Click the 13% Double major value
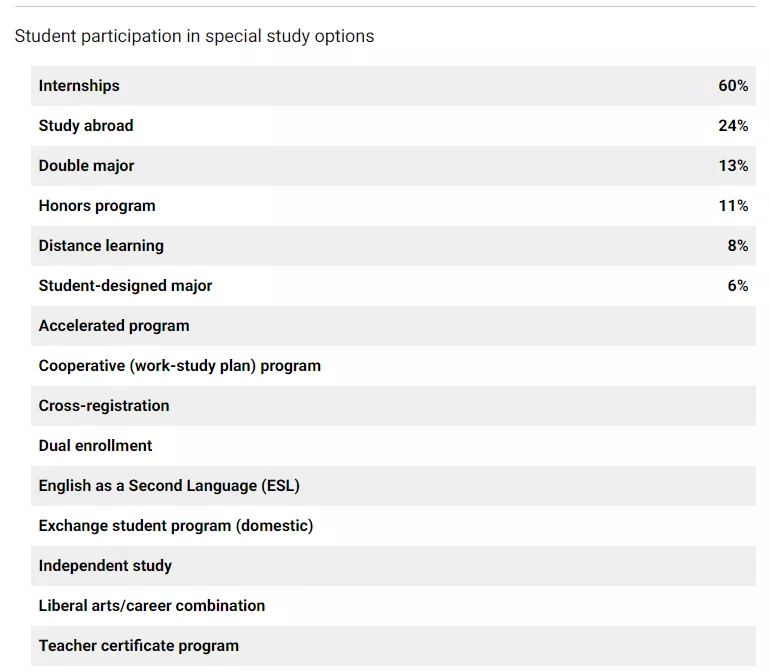 [x=733, y=166]
